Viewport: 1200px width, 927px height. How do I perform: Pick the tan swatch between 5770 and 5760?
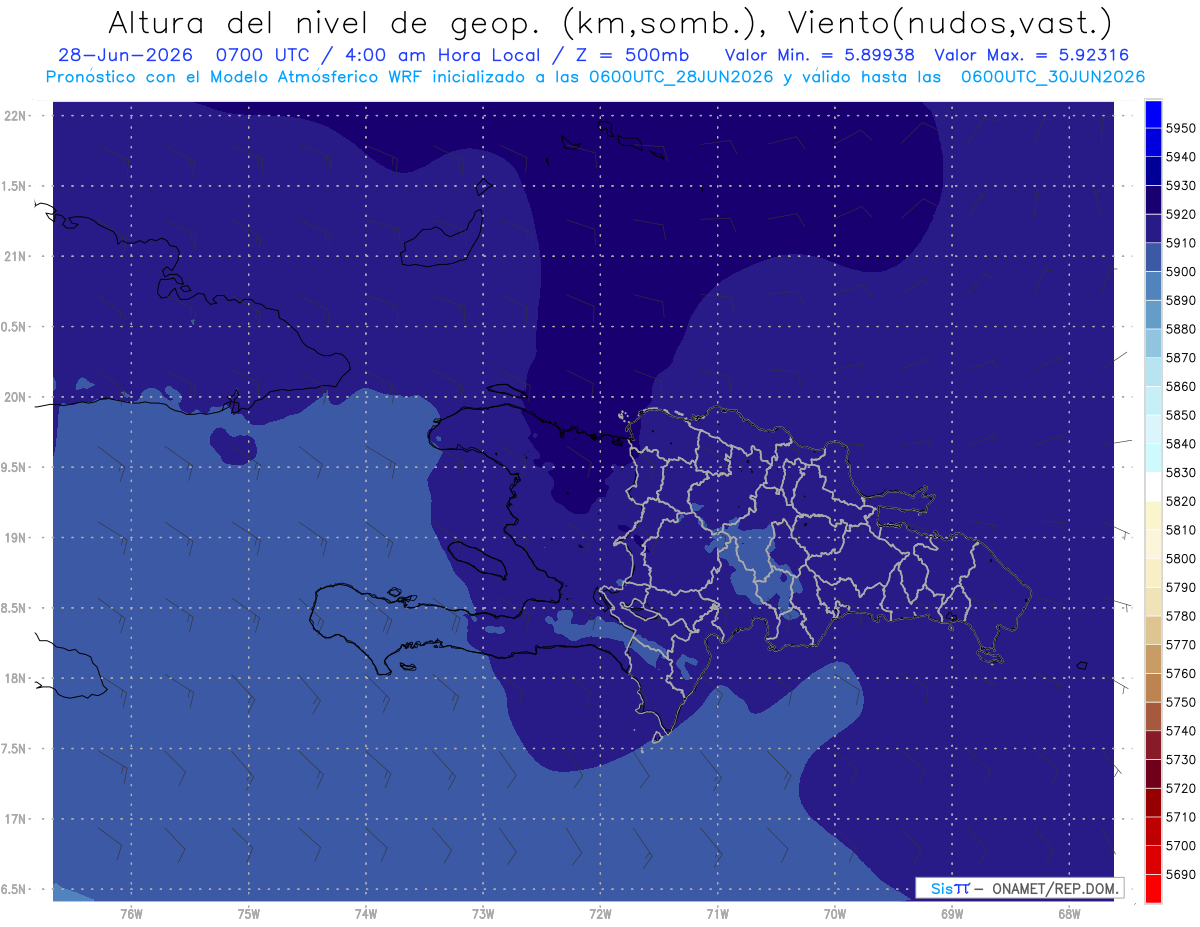pos(1153,660)
